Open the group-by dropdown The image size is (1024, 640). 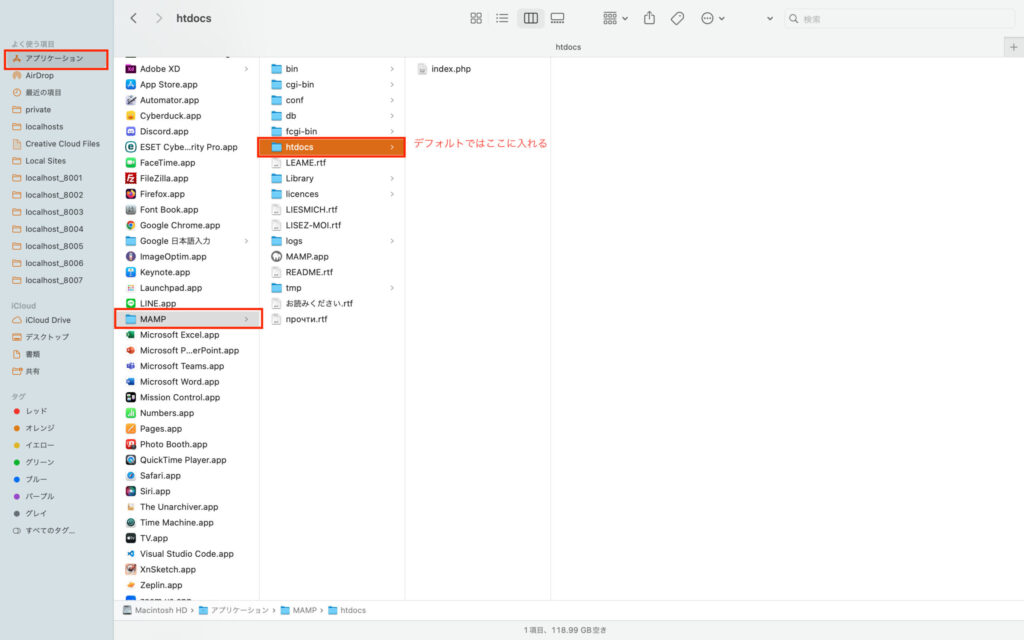(x=615, y=18)
